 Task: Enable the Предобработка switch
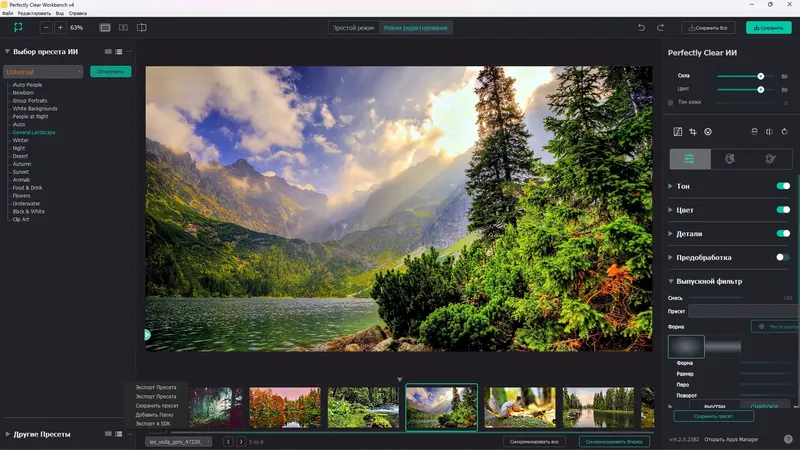(783, 257)
